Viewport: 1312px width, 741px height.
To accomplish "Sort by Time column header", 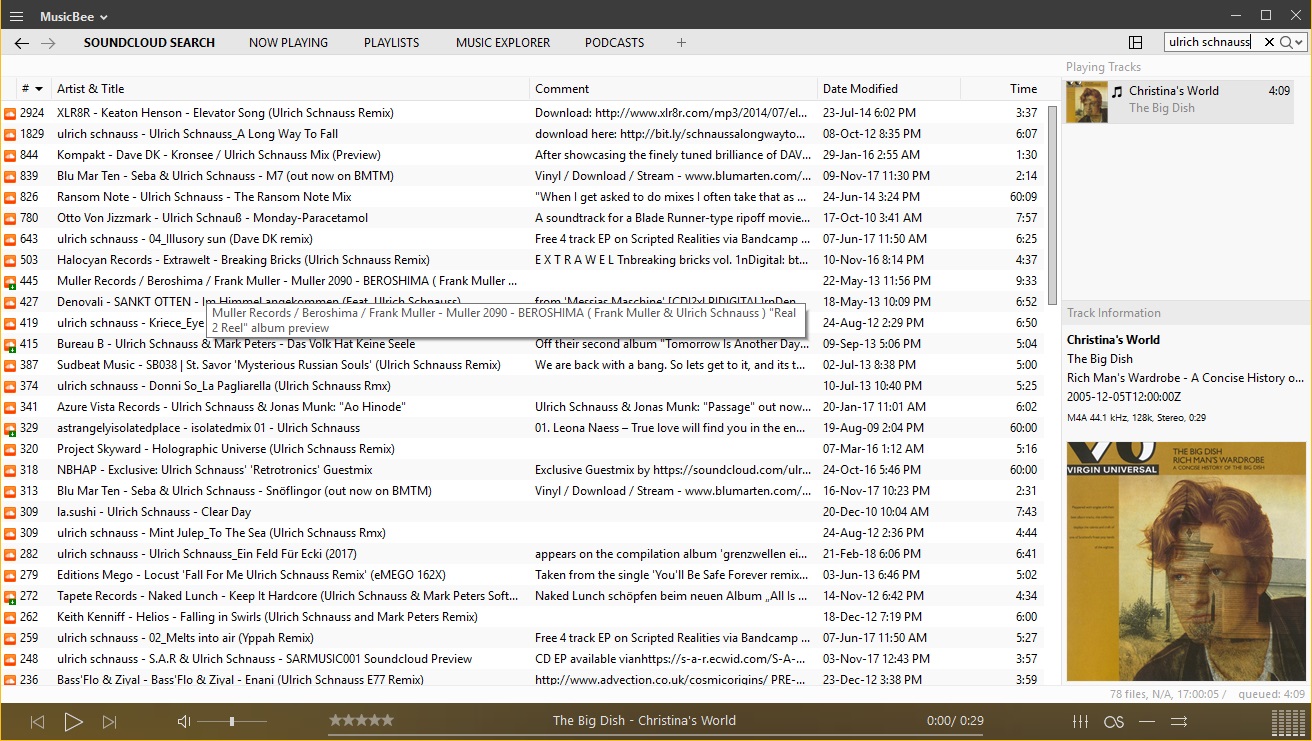I will pyautogui.click(x=1002, y=89).
